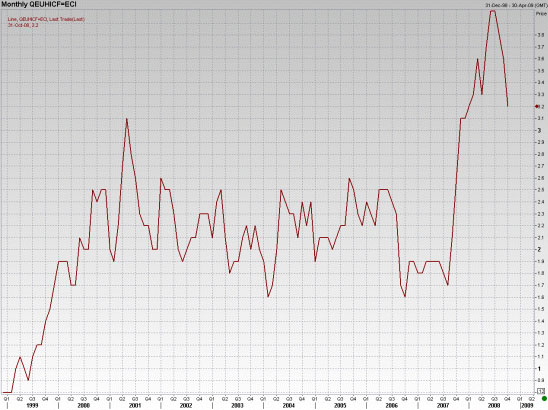This screenshot has width=548, height=410.
Task: Select the 2007 year label on the time axis
Action: pos(443,405)
